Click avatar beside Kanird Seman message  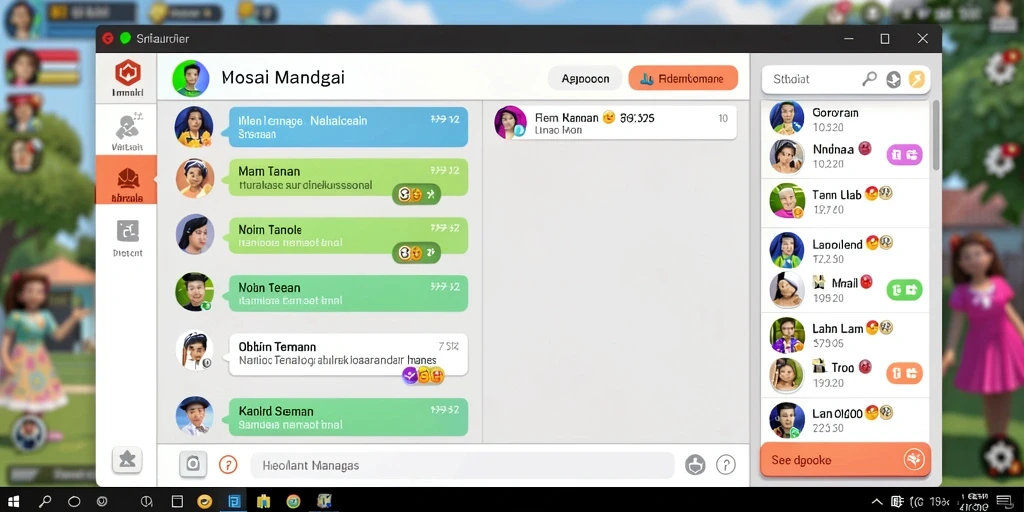(x=195, y=415)
